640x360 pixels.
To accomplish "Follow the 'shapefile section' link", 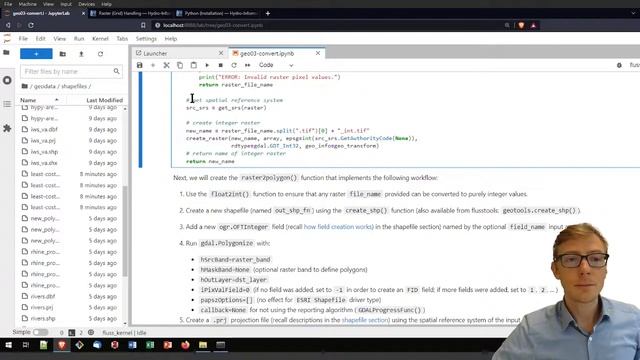I will [365, 320].
